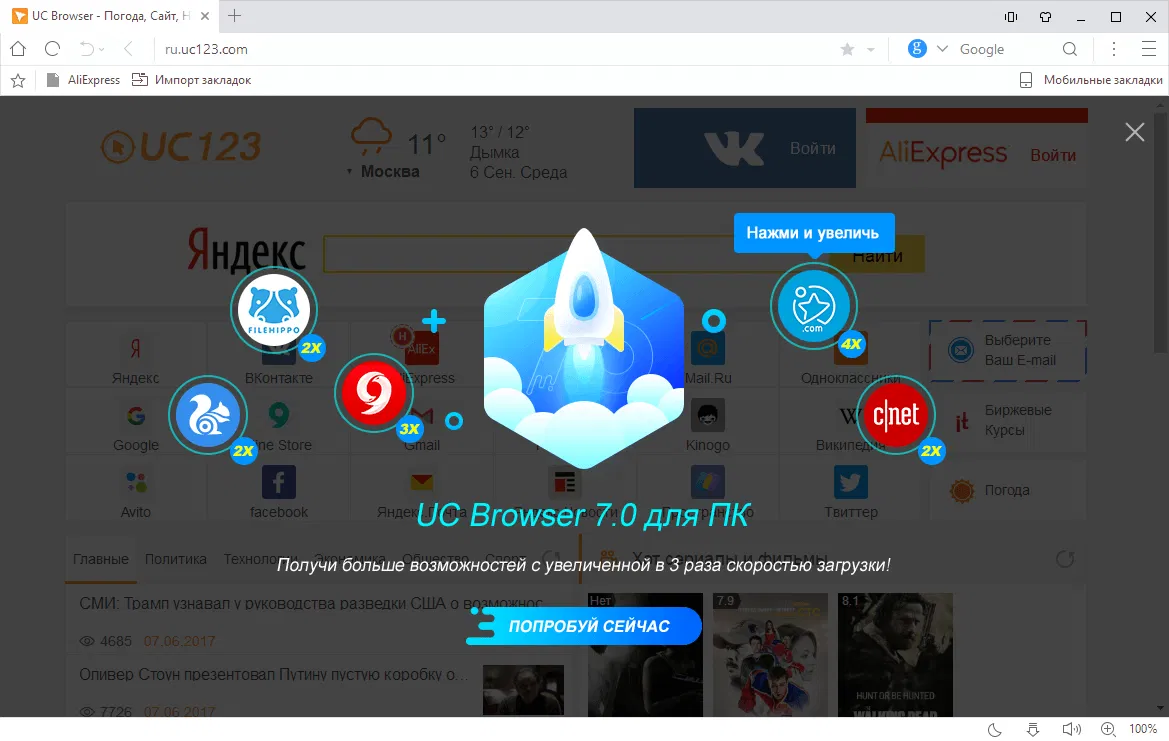Click the Нажми и увеличь tooltip
Screen dimensions: 1169x741
point(813,233)
